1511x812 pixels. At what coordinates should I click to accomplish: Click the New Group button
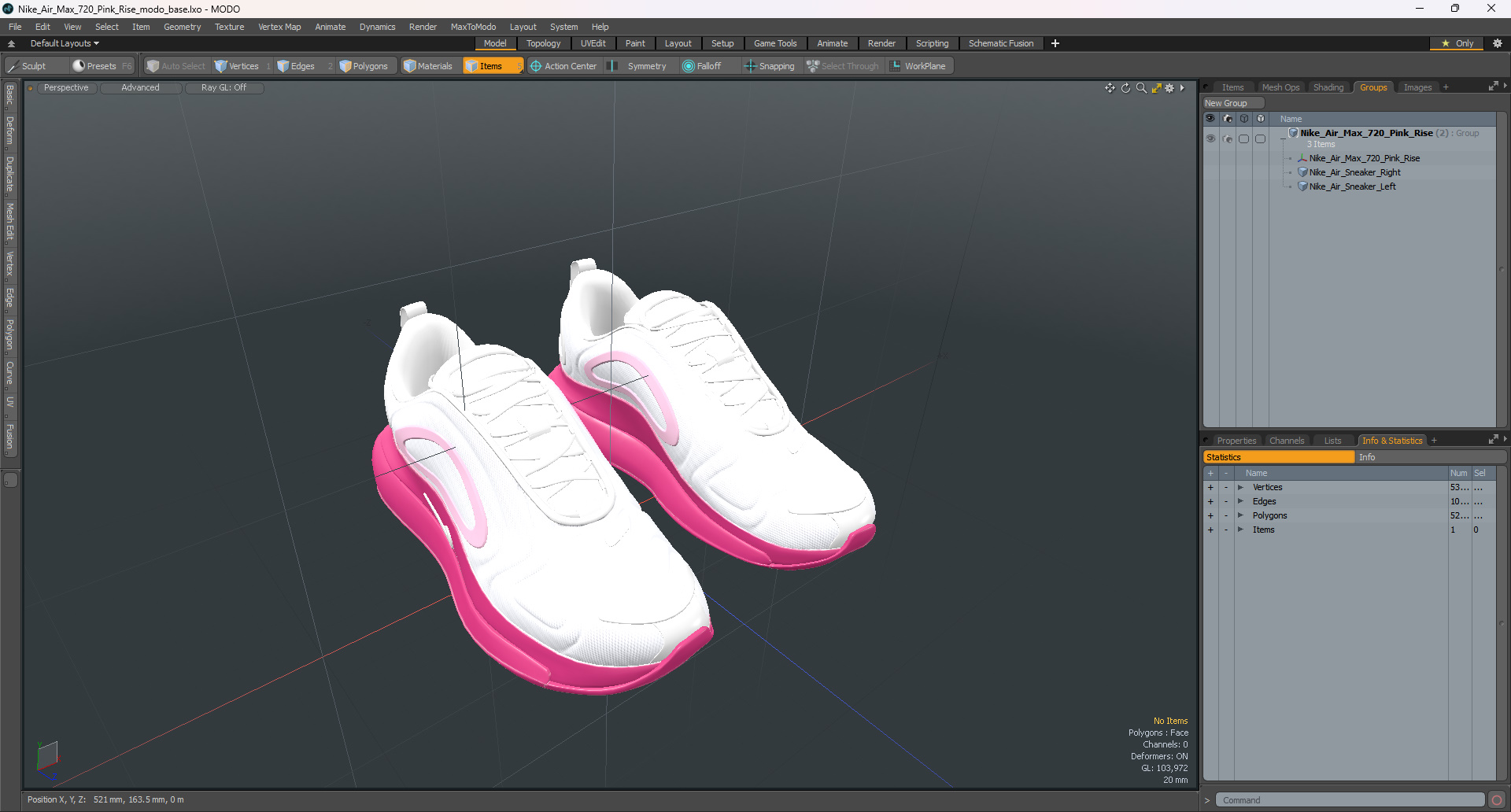1232,103
